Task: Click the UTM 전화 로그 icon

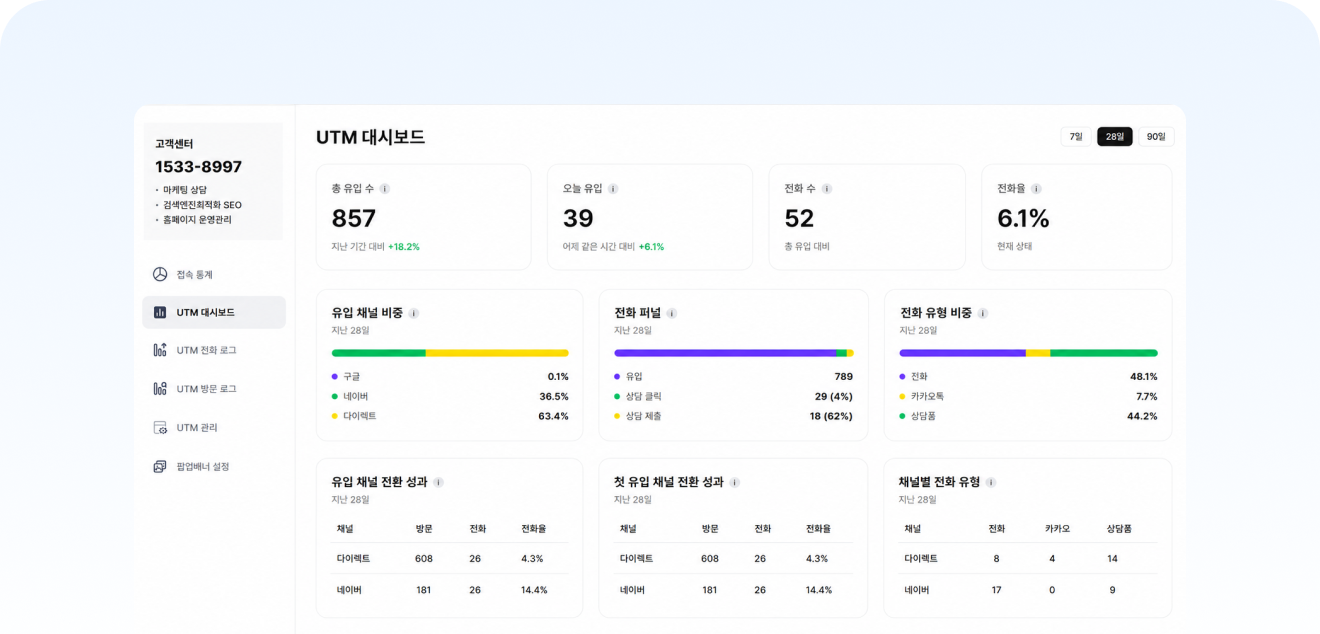Action: (x=160, y=350)
